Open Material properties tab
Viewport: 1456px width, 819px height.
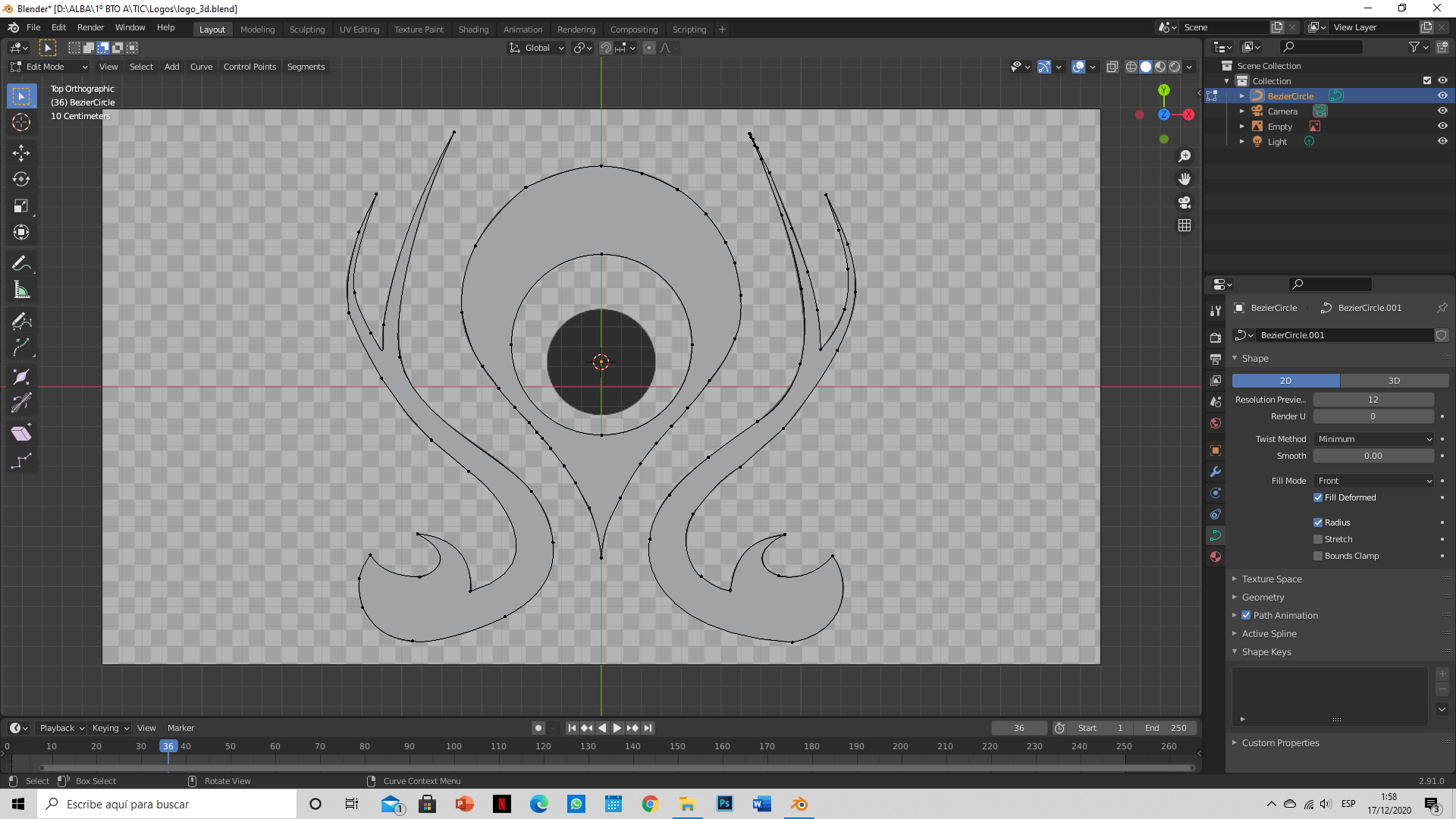click(x=1216, y=557)
